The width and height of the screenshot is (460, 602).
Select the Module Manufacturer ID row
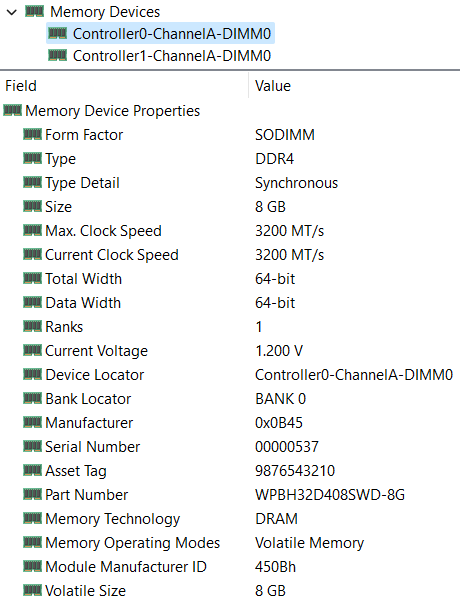point(230,567)
